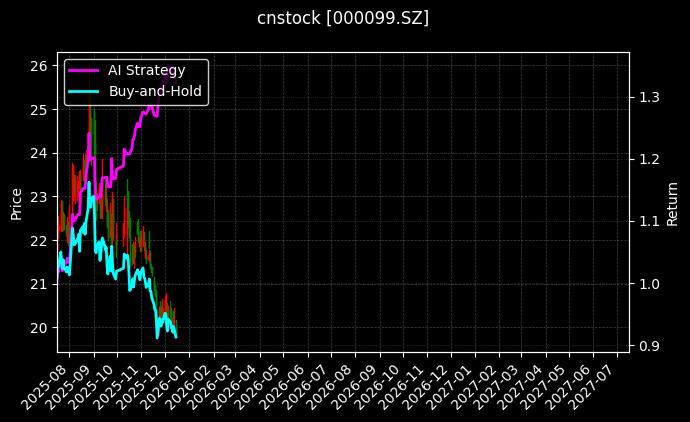
Task: Click the chart title cnstock [000099.SZ]
Action: tap(343, 18)
